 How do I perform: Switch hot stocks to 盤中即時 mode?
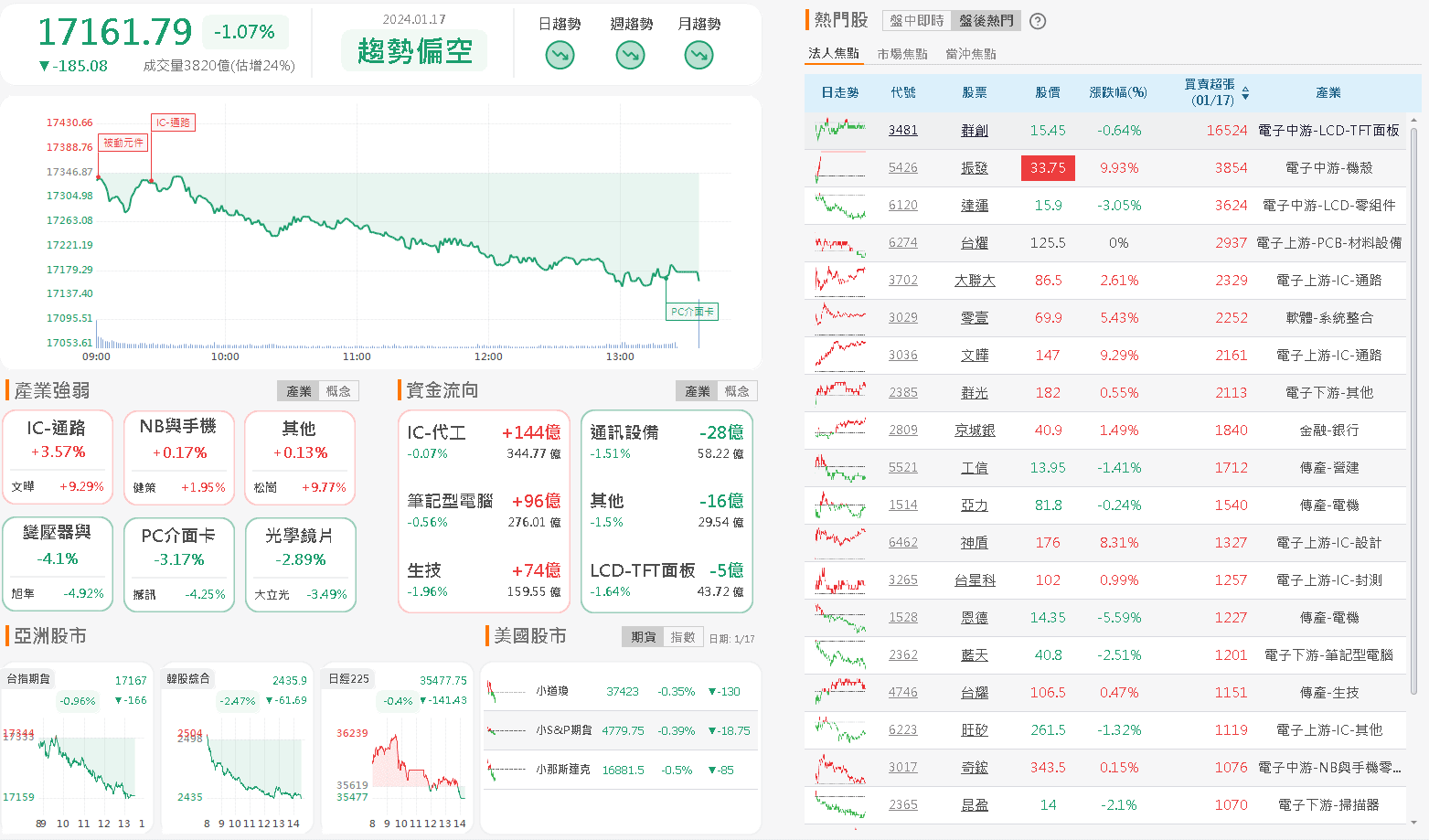pyautogui.click(x=917, y=20)
